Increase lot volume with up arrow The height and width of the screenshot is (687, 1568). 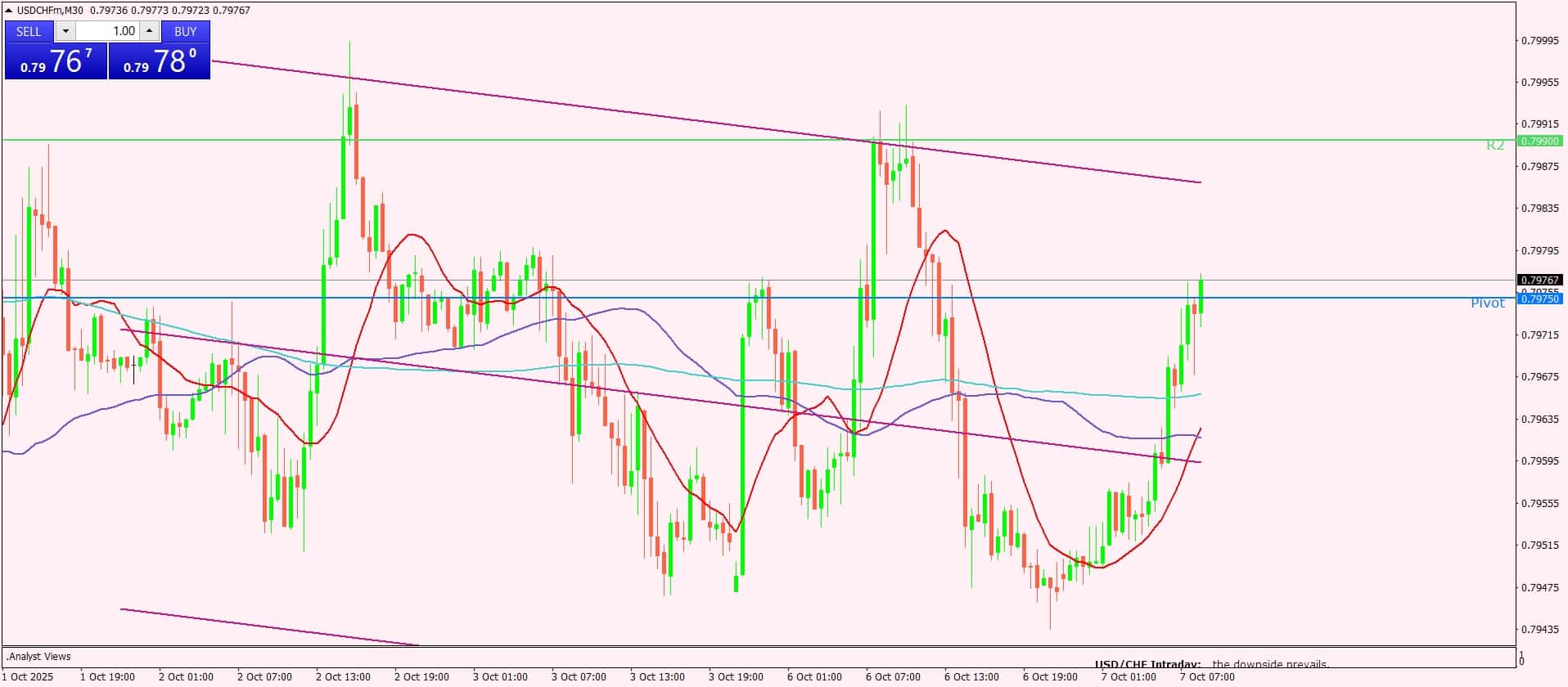[x=149, y=31]
